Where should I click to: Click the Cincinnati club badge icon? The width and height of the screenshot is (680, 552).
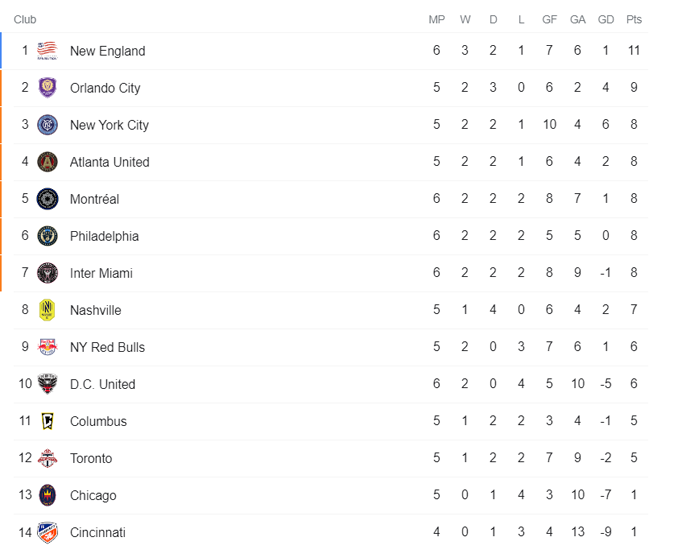(x=47, y=532)
